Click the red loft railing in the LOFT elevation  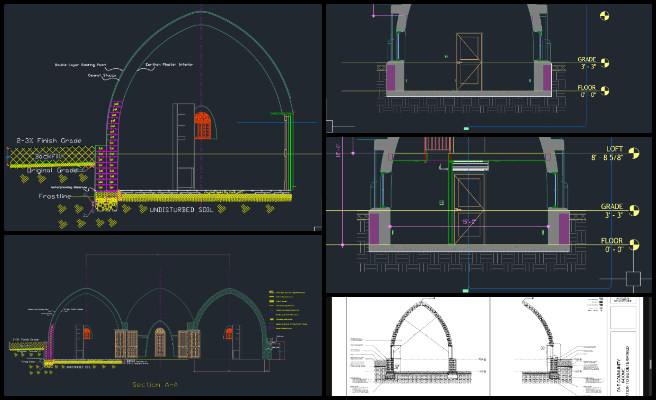point(438,144)
